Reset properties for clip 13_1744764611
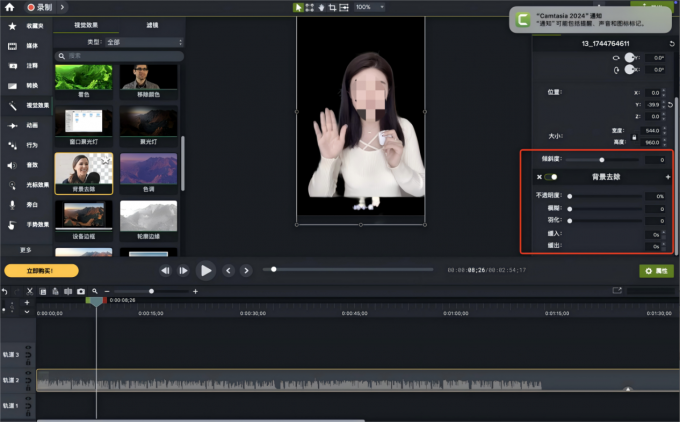This screenshot has width=680, height=422. (x=672, y=43)
